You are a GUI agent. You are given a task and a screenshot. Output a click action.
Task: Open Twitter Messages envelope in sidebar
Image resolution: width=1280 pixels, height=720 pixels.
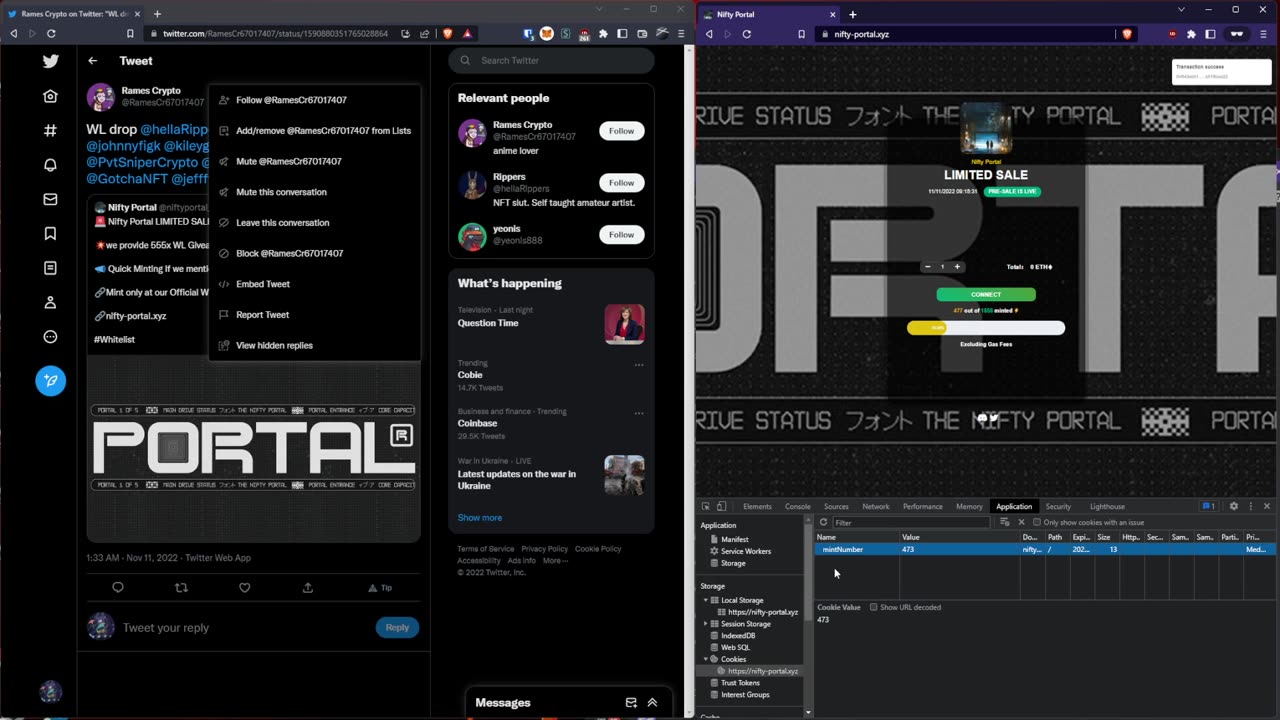pos(50,199)
